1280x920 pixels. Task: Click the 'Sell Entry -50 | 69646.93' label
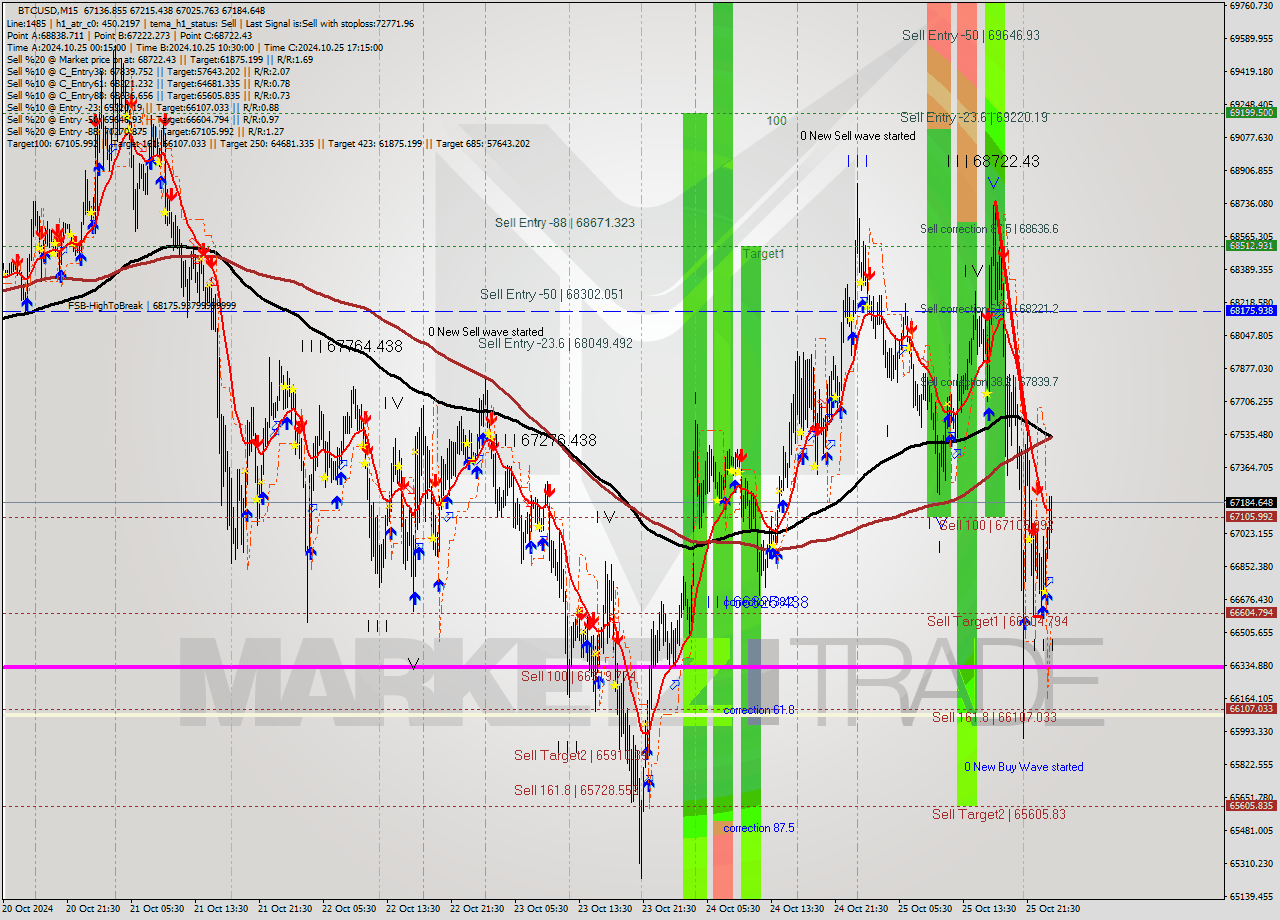(x=971, y=35)
